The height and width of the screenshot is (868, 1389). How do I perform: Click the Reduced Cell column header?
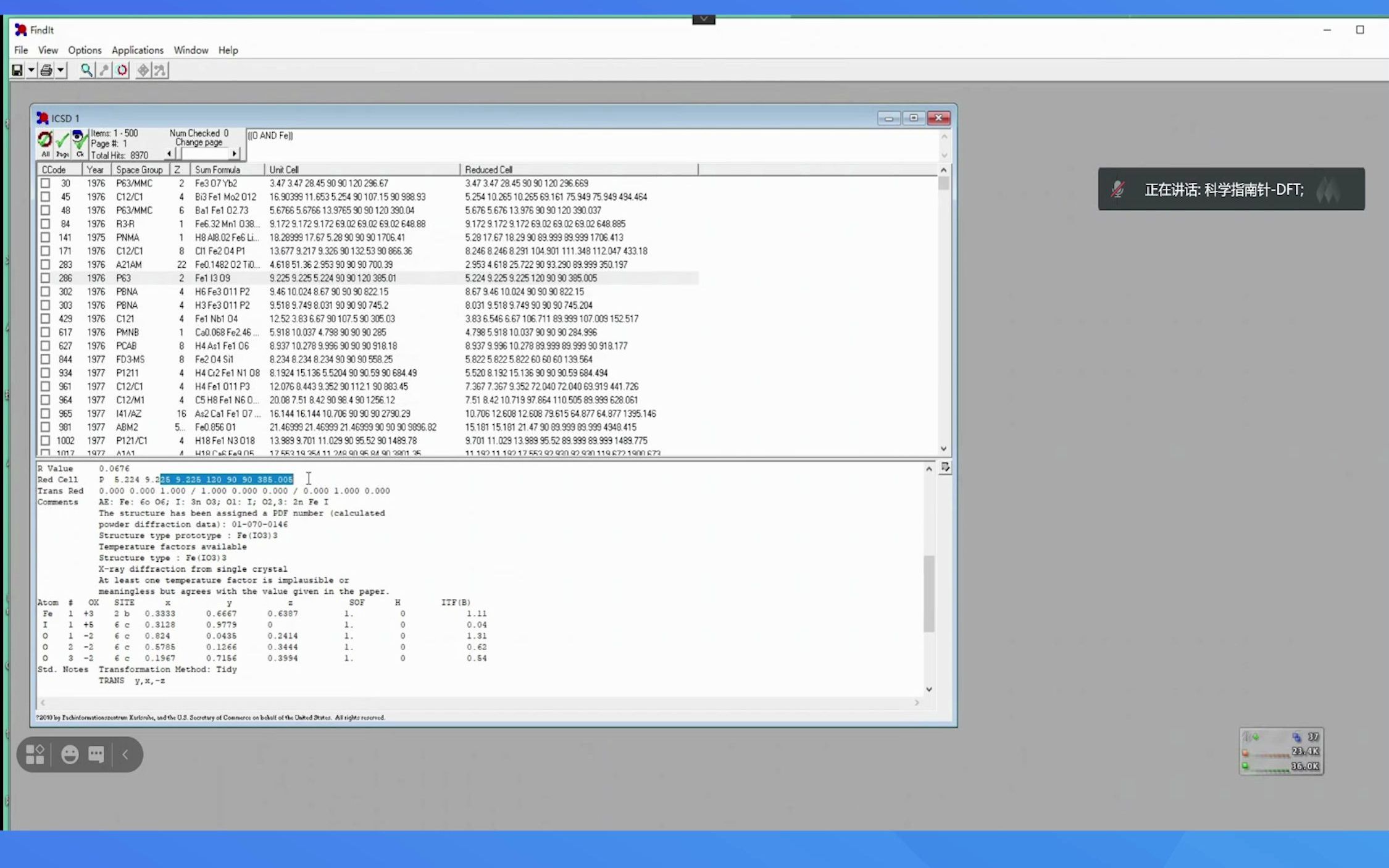578,170
